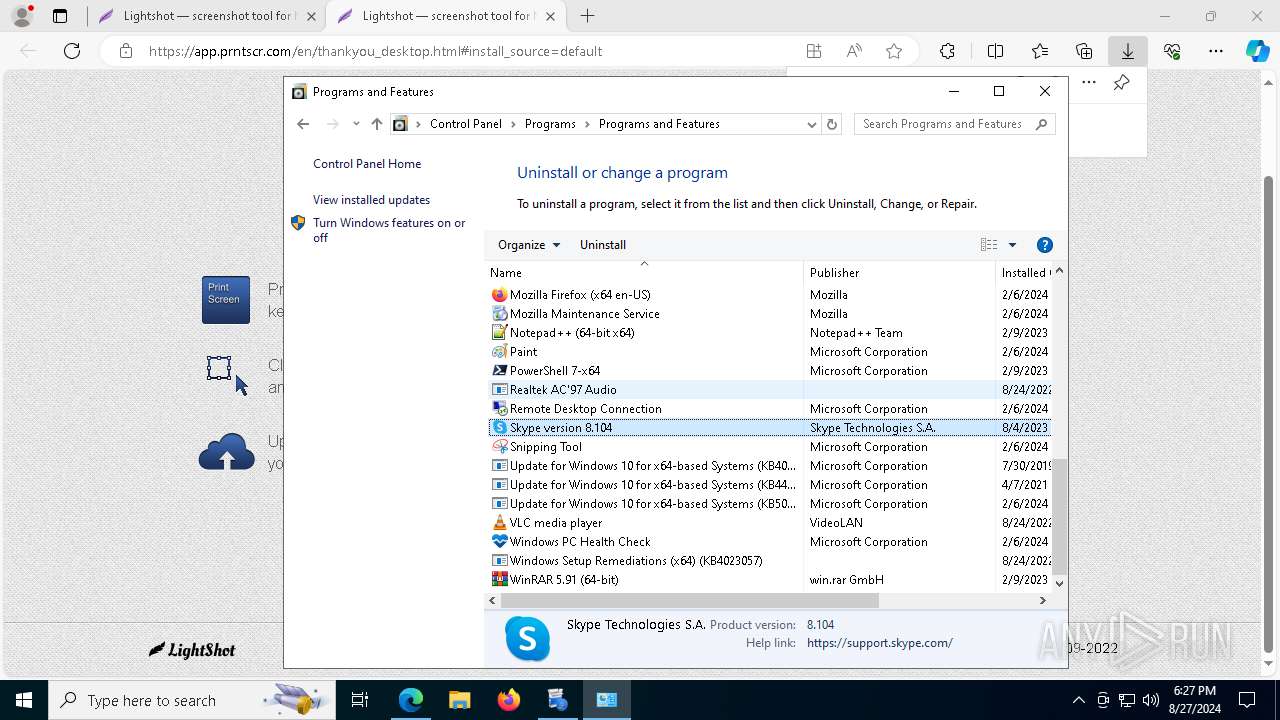Click the Realtek AC'97 Audio icon
Viewport: 1280px width, 720px height.
[x=500, y=390]
